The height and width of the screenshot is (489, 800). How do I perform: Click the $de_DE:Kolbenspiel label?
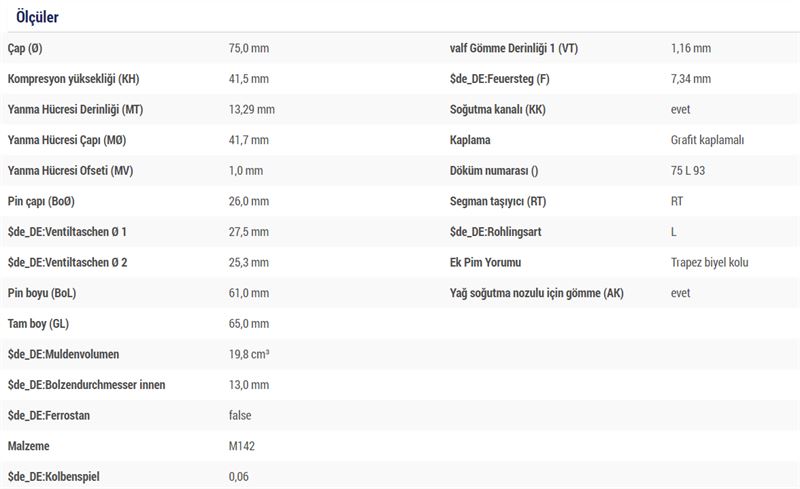pos(54,477)
